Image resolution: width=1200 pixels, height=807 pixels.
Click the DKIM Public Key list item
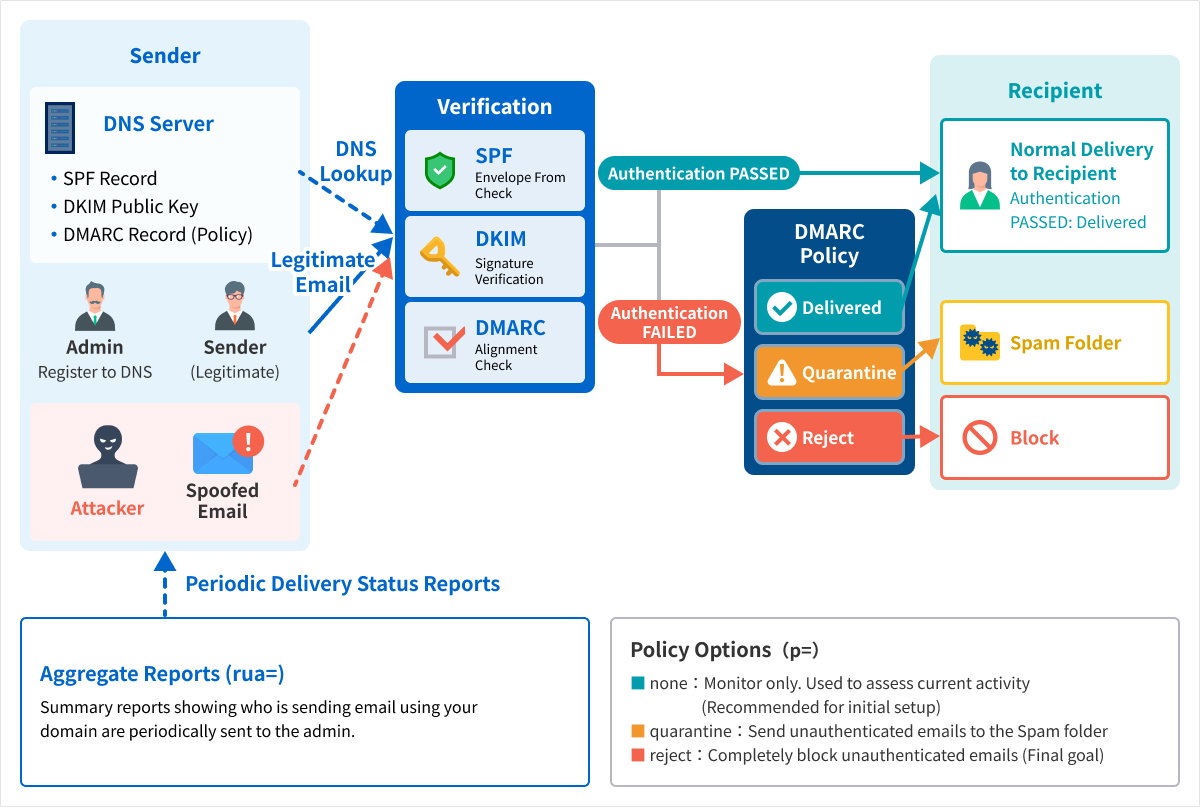pyautogui.click(x=130, y=207)
